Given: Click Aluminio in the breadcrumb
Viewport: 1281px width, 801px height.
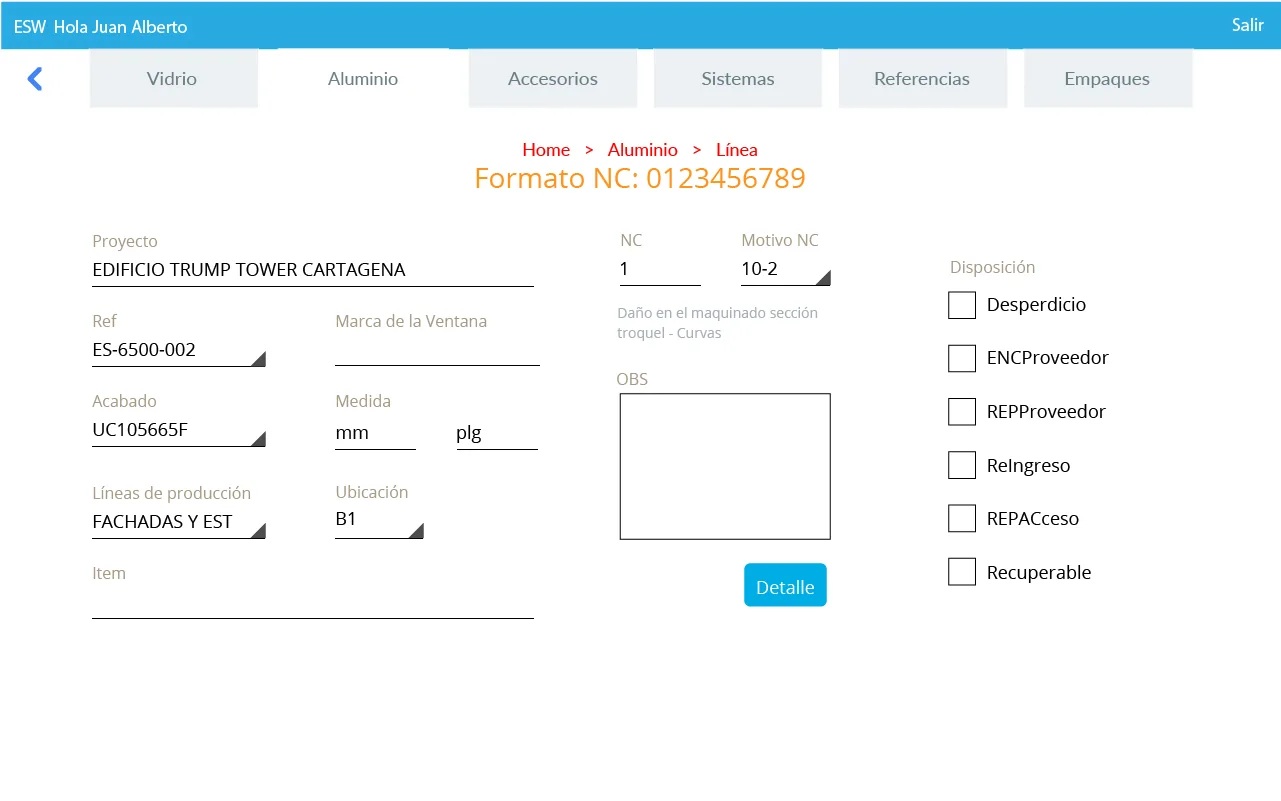Looking at the screenshot, I should point(643,150).
